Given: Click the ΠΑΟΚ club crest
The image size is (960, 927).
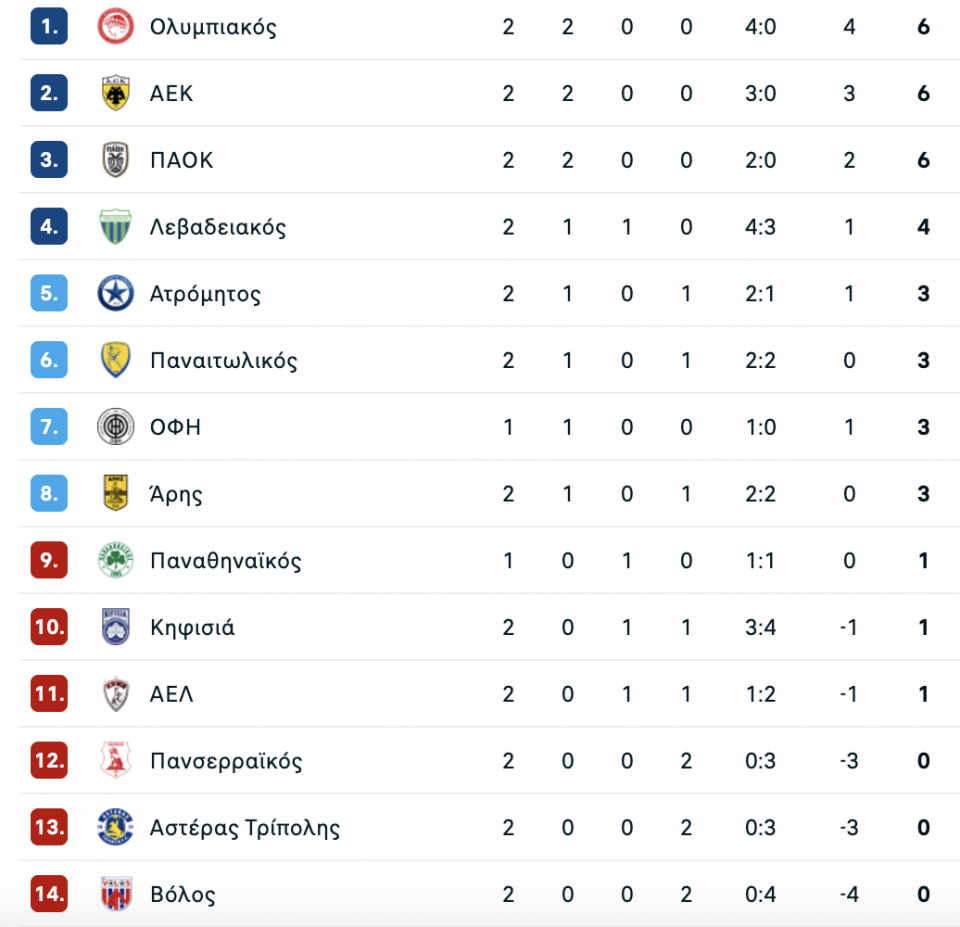Looking at the screenshot, I should click(116, 160).
